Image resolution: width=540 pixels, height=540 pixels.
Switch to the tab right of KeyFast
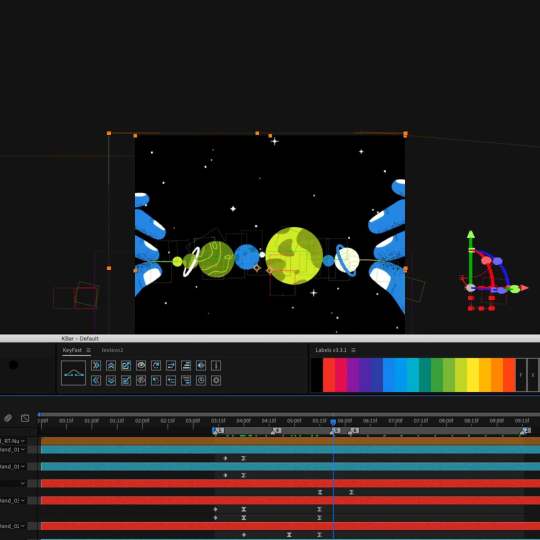pos(112,350)
